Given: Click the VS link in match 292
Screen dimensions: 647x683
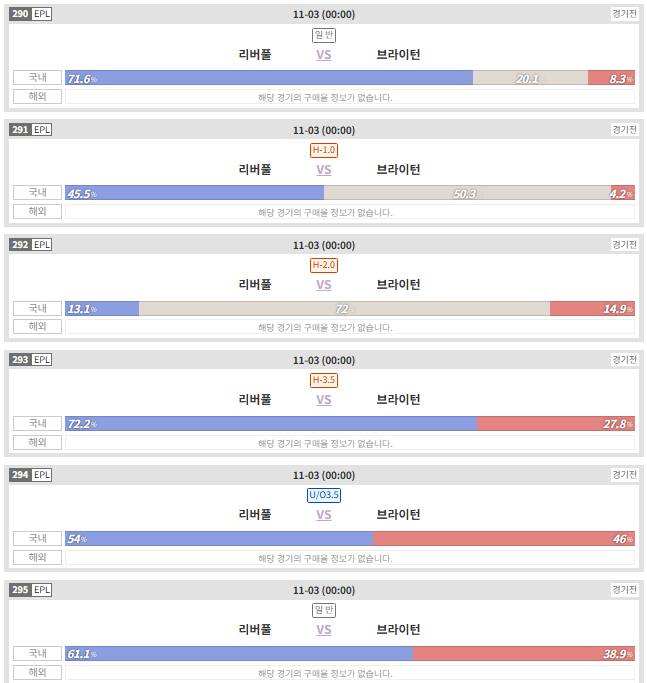Looking at the screenshot, I should 324,285.
